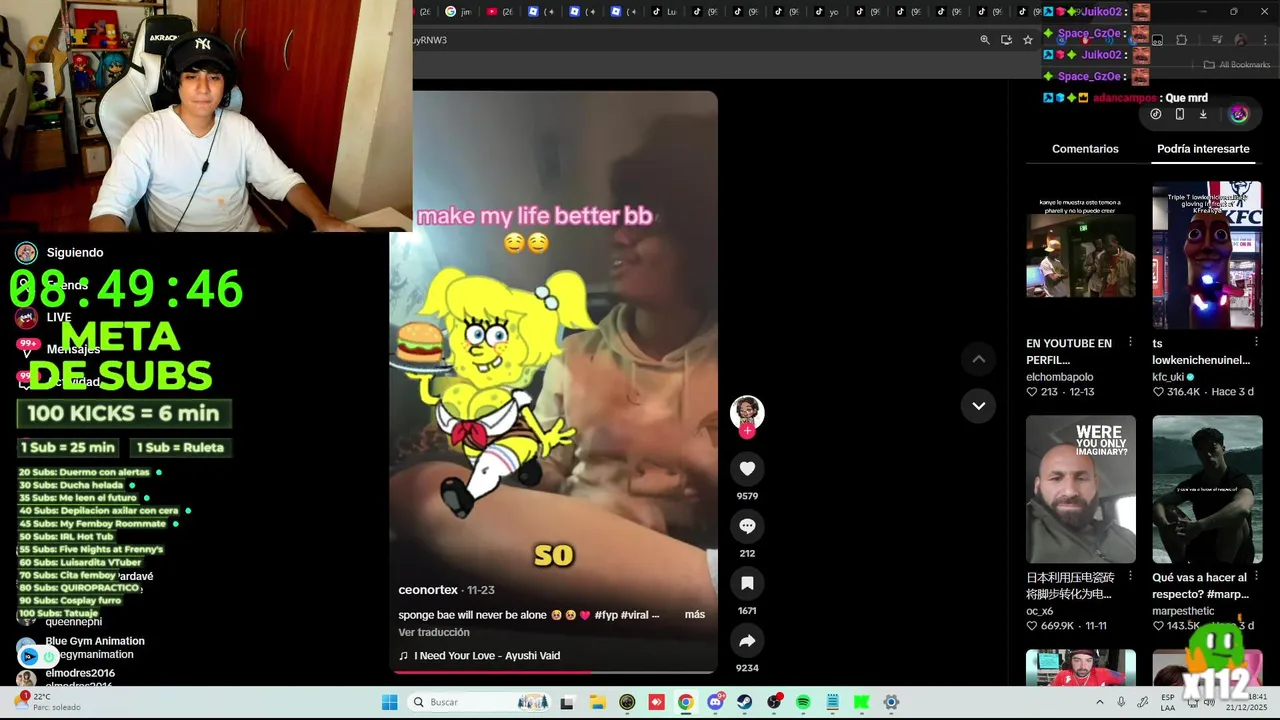Open the Chrome media control icon

coord(1217,40)
